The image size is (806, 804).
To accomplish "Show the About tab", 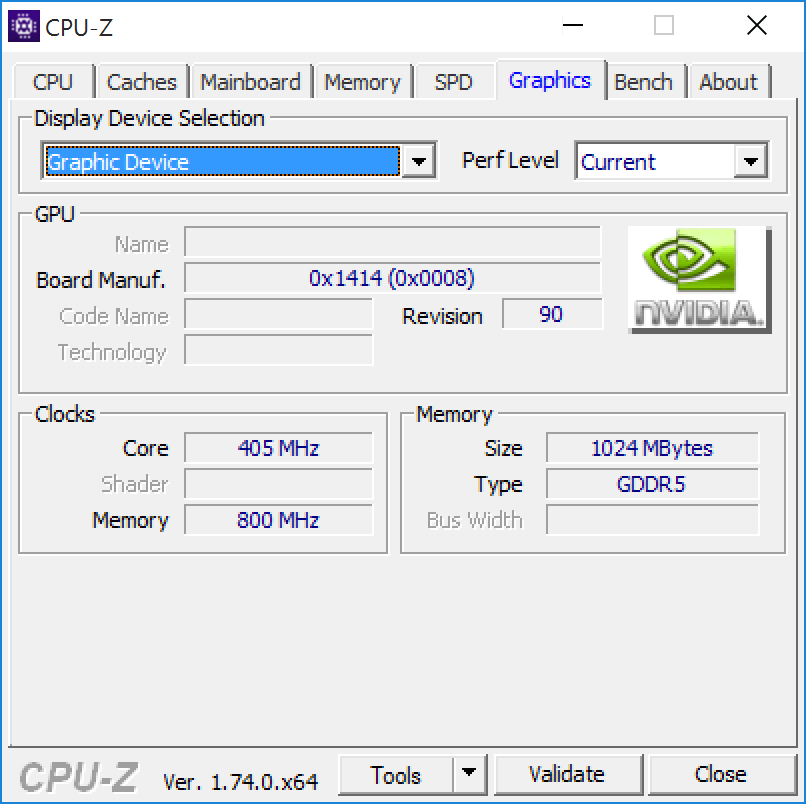I will click(x=729, y=82).
